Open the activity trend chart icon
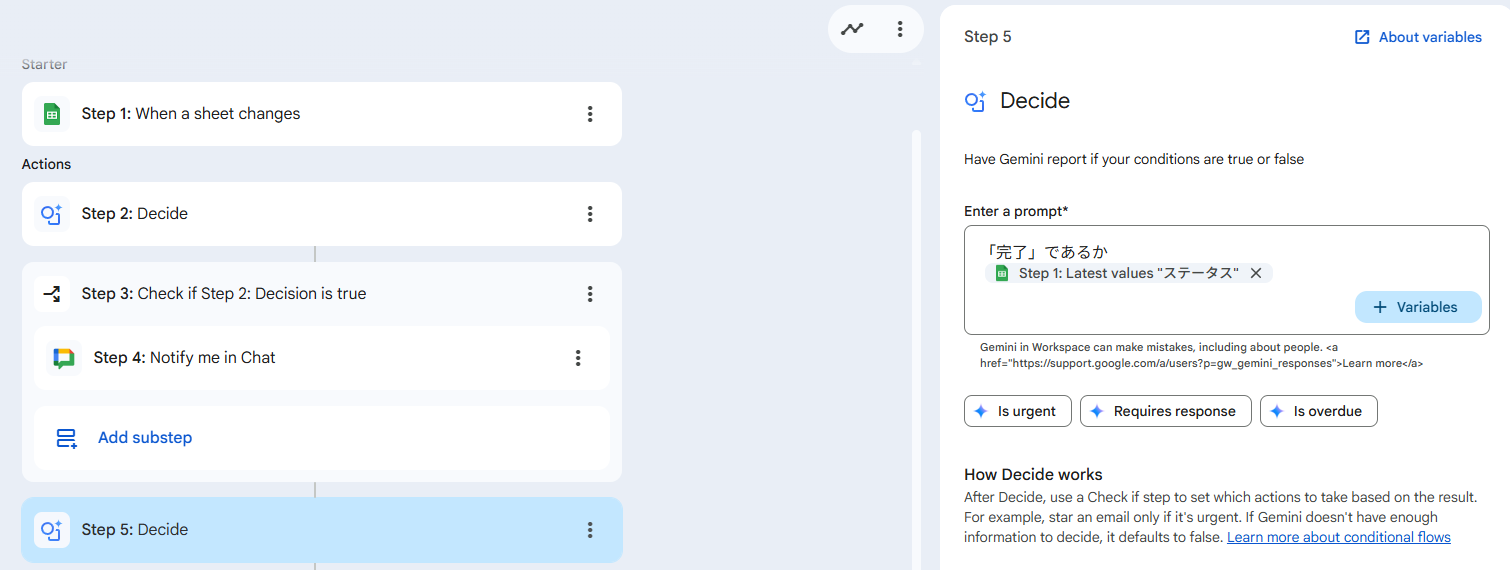Image resolution: width=1510 pixels, height=570 pixels. (x=852, y=29)
